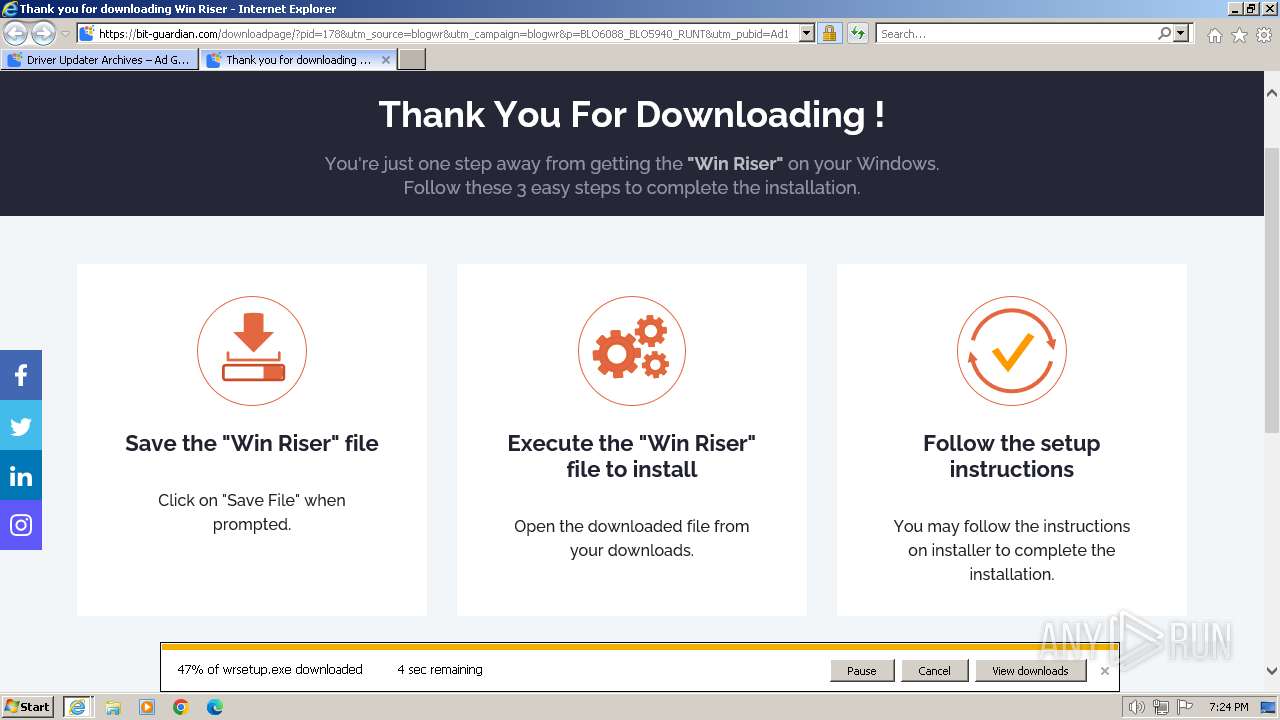Click the 'Thank You For Downloading !' heading
1280x720 pixels.
click(632, 115)
